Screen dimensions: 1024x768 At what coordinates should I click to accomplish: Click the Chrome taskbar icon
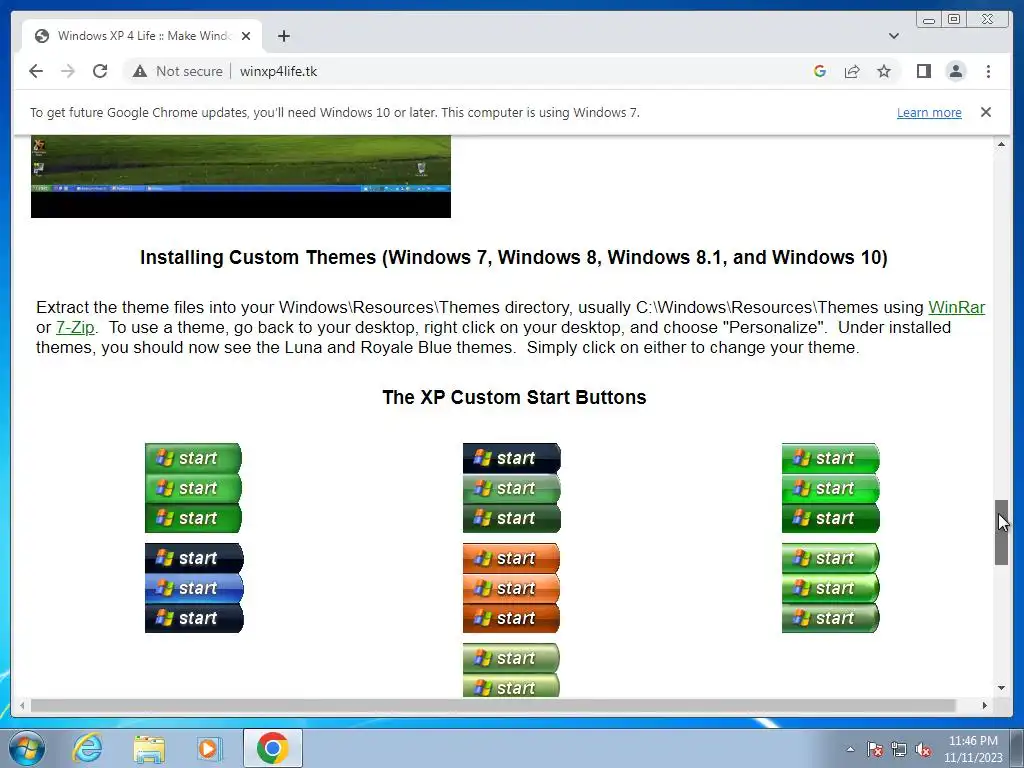(272, 748)
